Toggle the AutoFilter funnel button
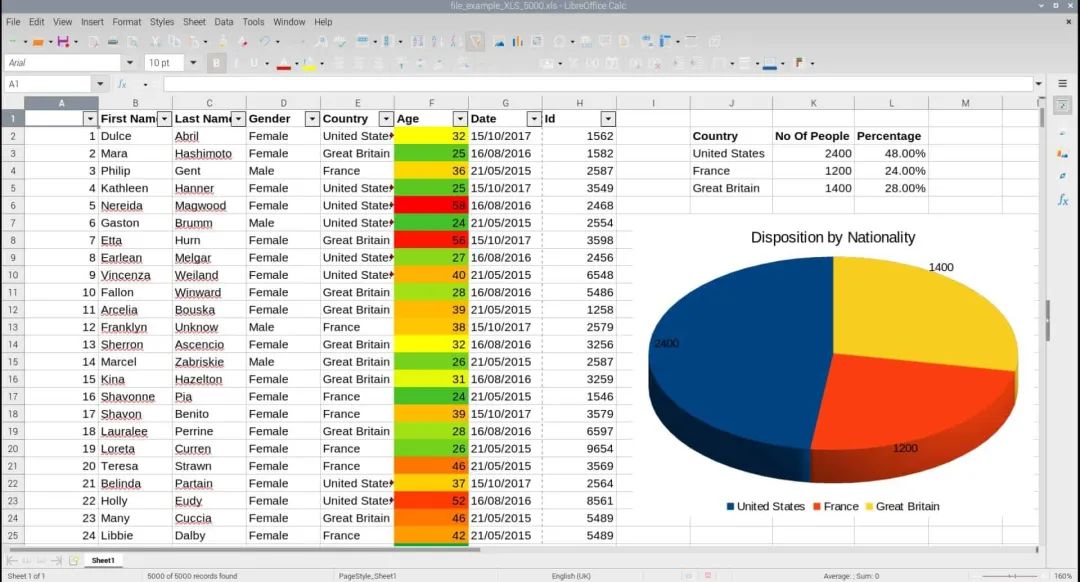 click(x=475, y=42)
